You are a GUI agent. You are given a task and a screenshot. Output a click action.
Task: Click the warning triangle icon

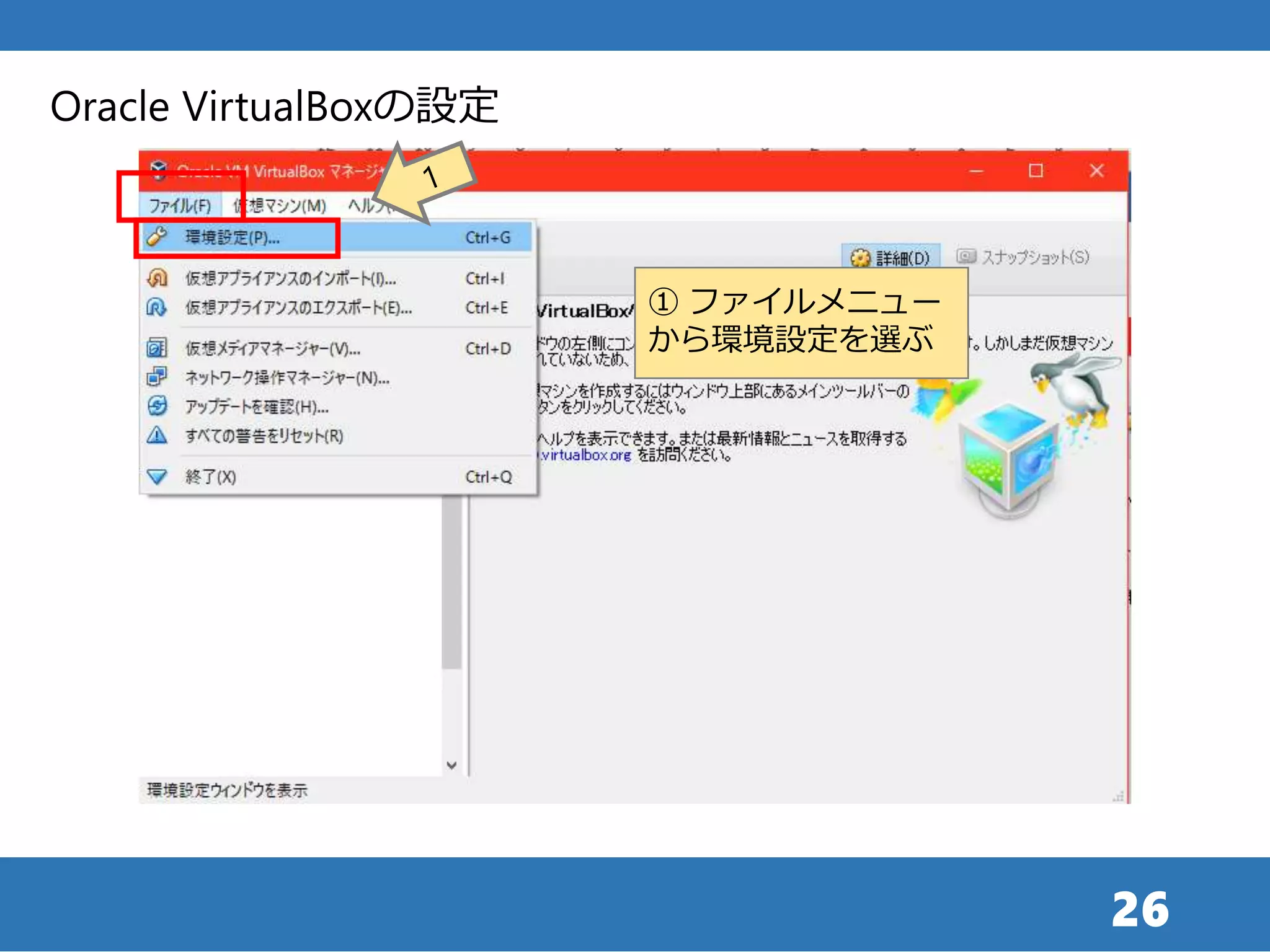(157, 435)
